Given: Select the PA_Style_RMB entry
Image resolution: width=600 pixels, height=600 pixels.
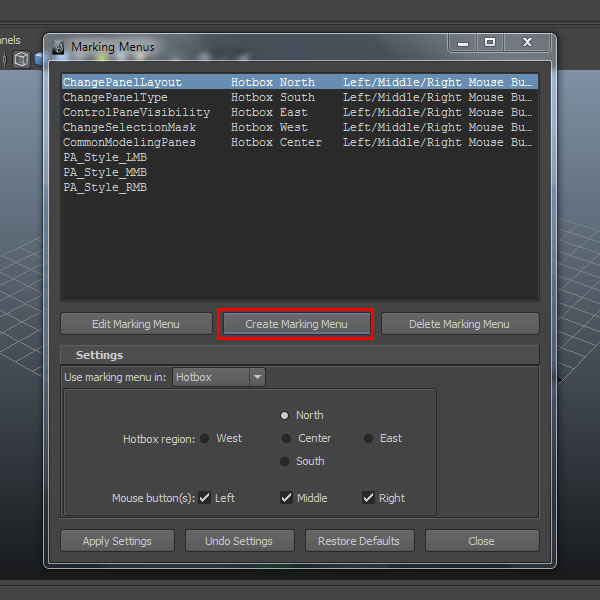Looking at the screenshot, I should tap(300, 187).
